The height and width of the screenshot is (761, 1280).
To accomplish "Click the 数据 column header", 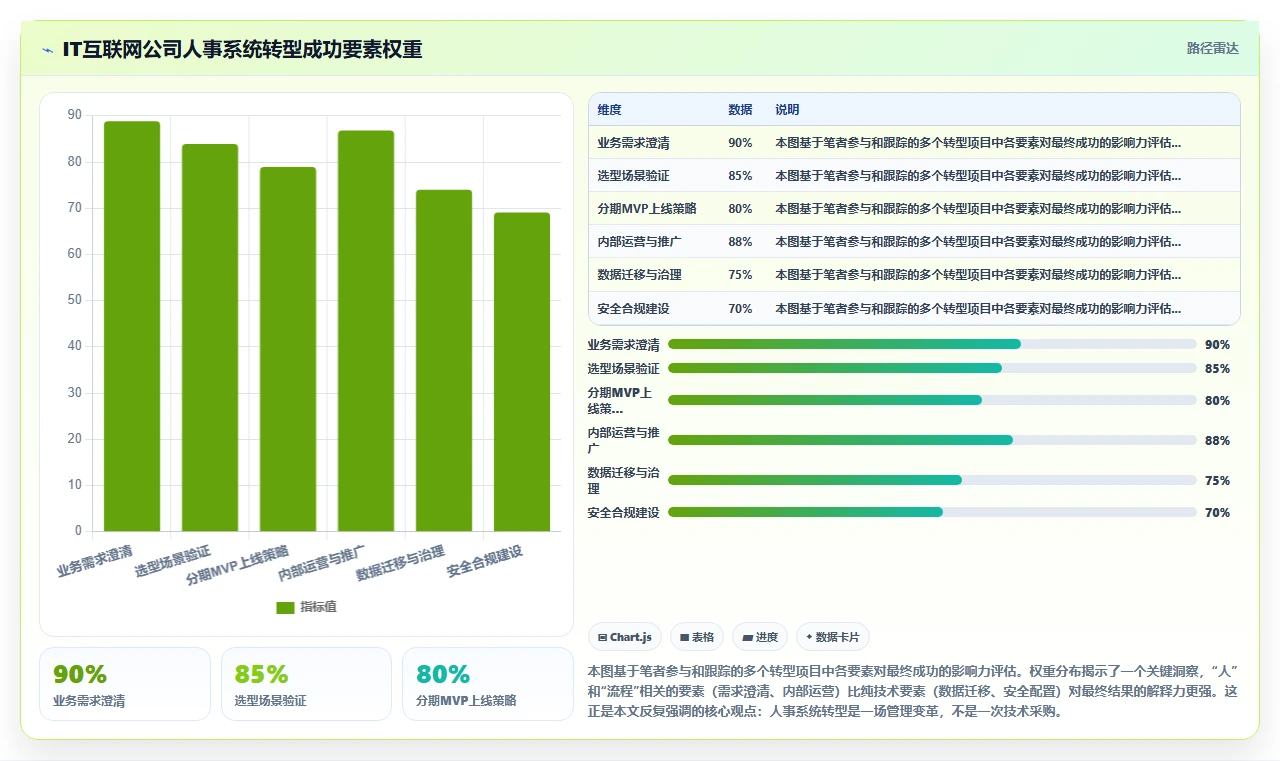I will (740, 110).
